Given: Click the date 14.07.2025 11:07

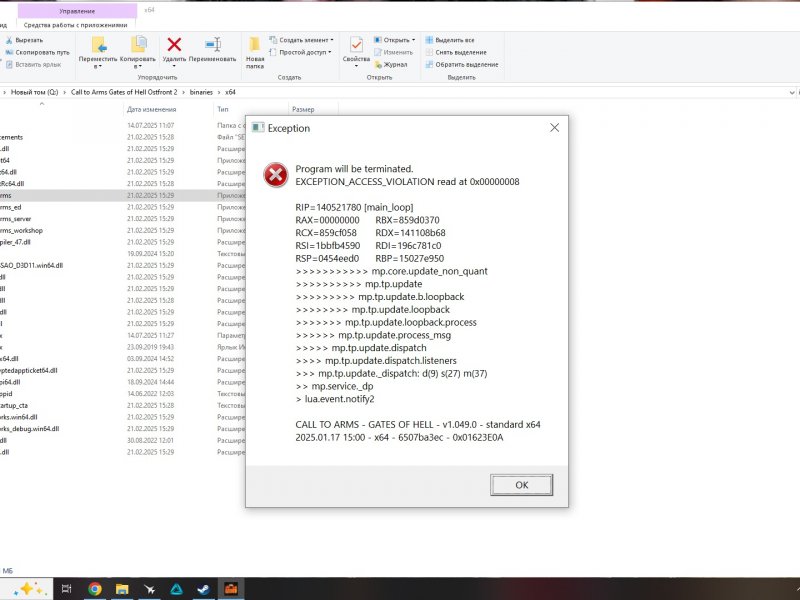Looking at the screenshot, I should [x=151, y=125].
